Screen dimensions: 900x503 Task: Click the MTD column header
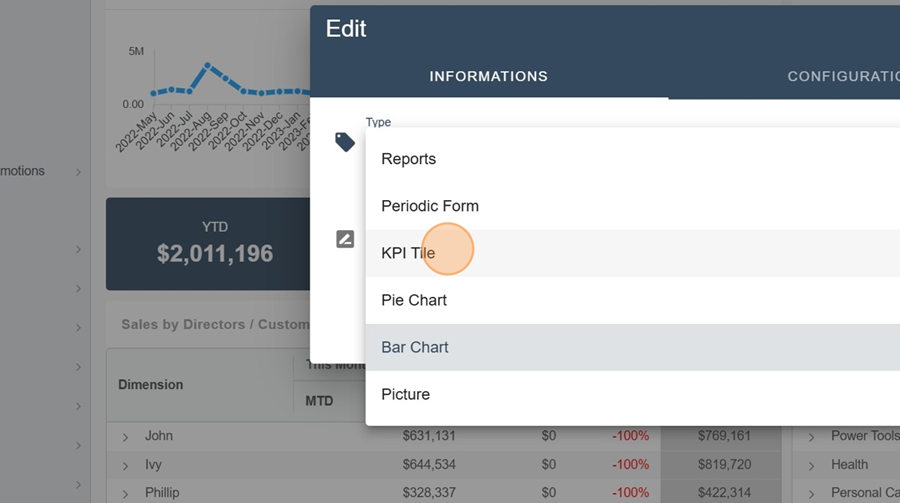(320, 401)
